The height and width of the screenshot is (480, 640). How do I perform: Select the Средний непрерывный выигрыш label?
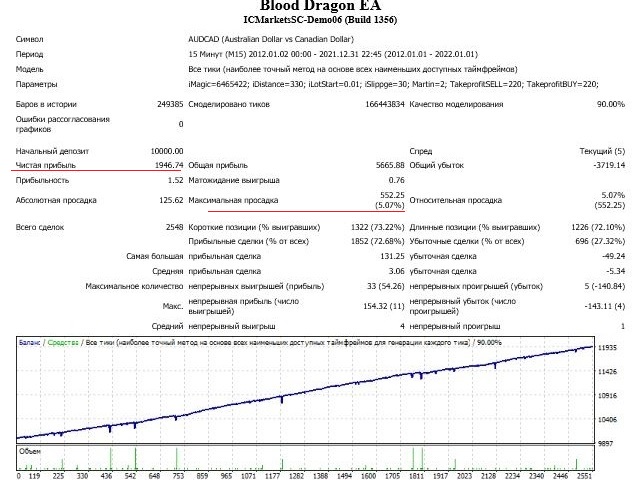coord(213,326)
